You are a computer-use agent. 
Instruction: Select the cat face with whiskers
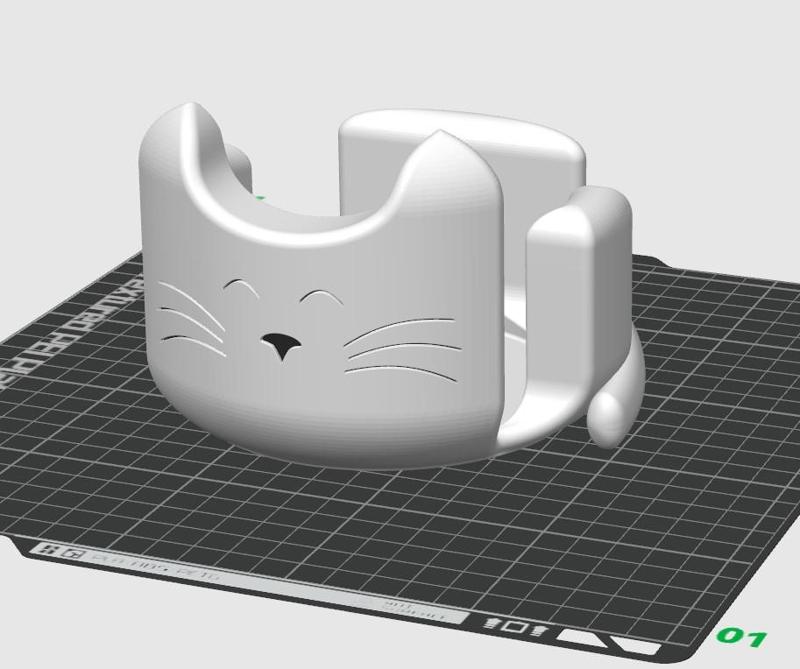tap(300, 330)
